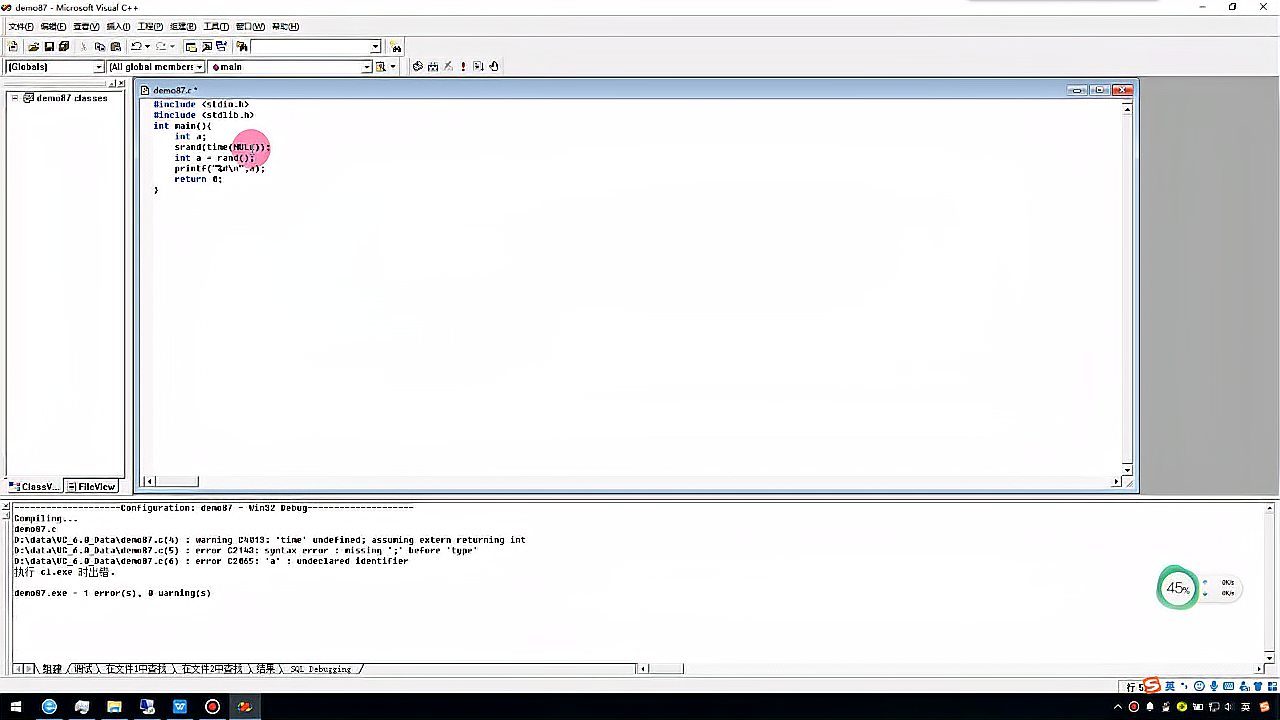
Task: Run the program with the Execute exclamation icon
Action: pyautogui.click(x=463, y=66)
